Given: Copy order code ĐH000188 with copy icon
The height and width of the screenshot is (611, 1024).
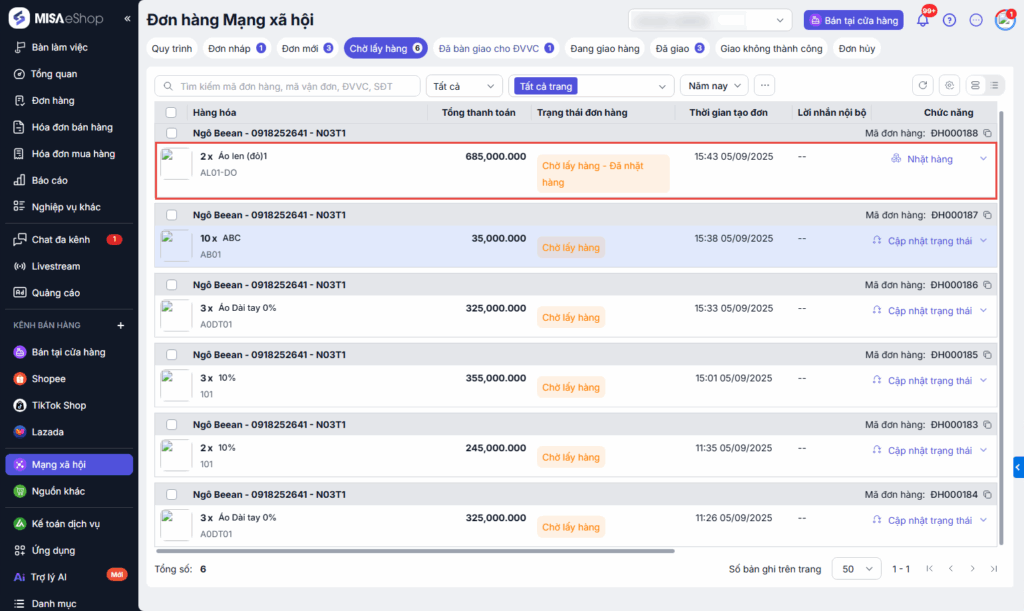Looking at the screenshot, I should coord(987,133).
